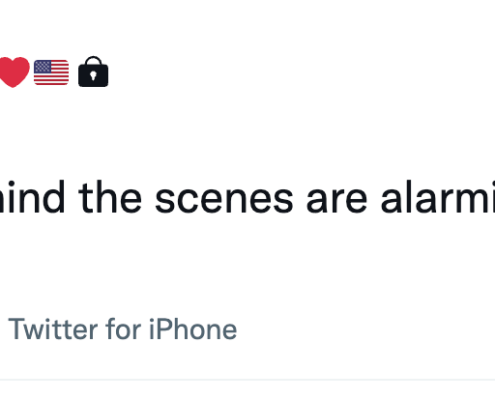The height and width of the screenshot is (400, 495).
Task: Open the Twitter for iPhone source link
Action: pos(123,329)
